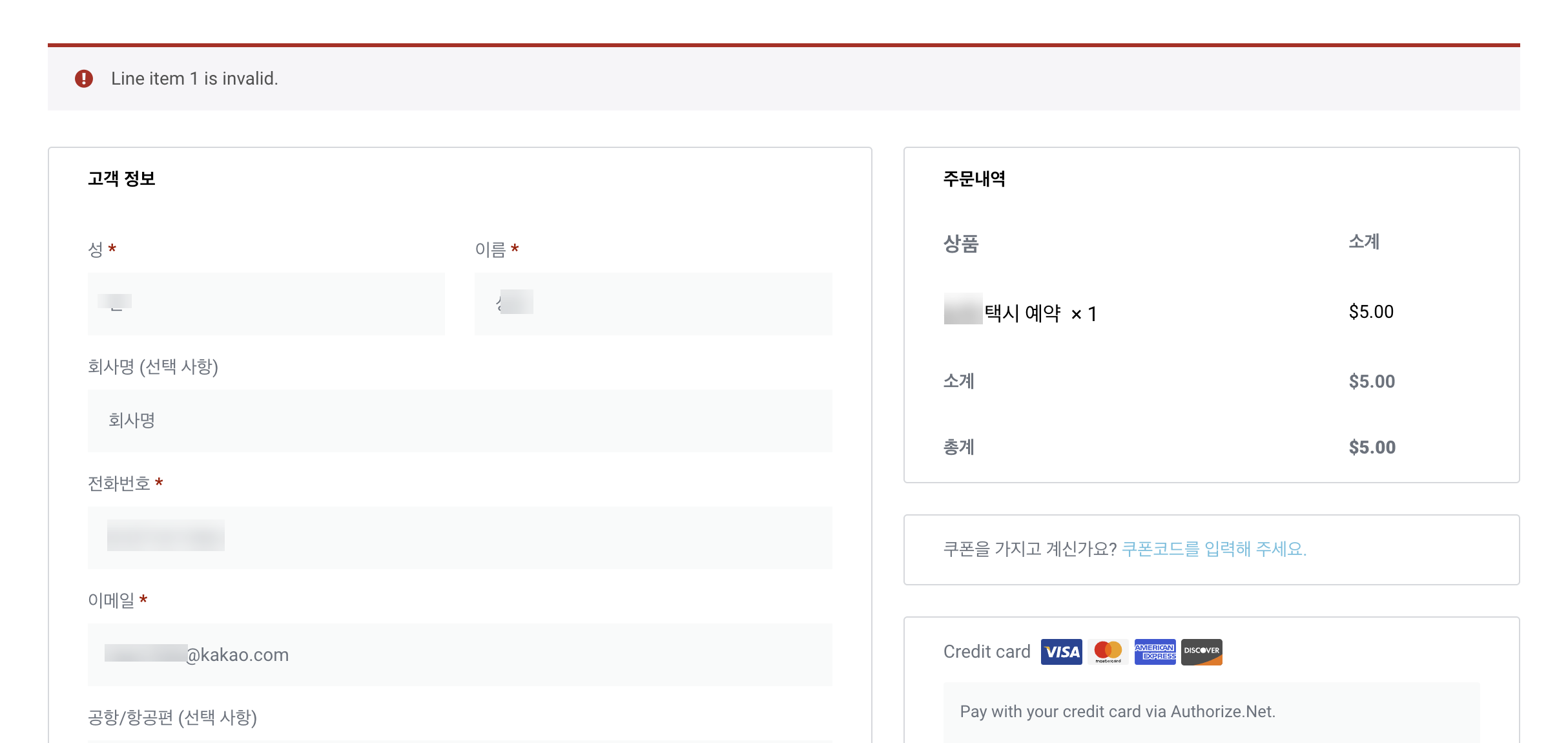Click the Visa card brand icon

(x=1060, y=652)
